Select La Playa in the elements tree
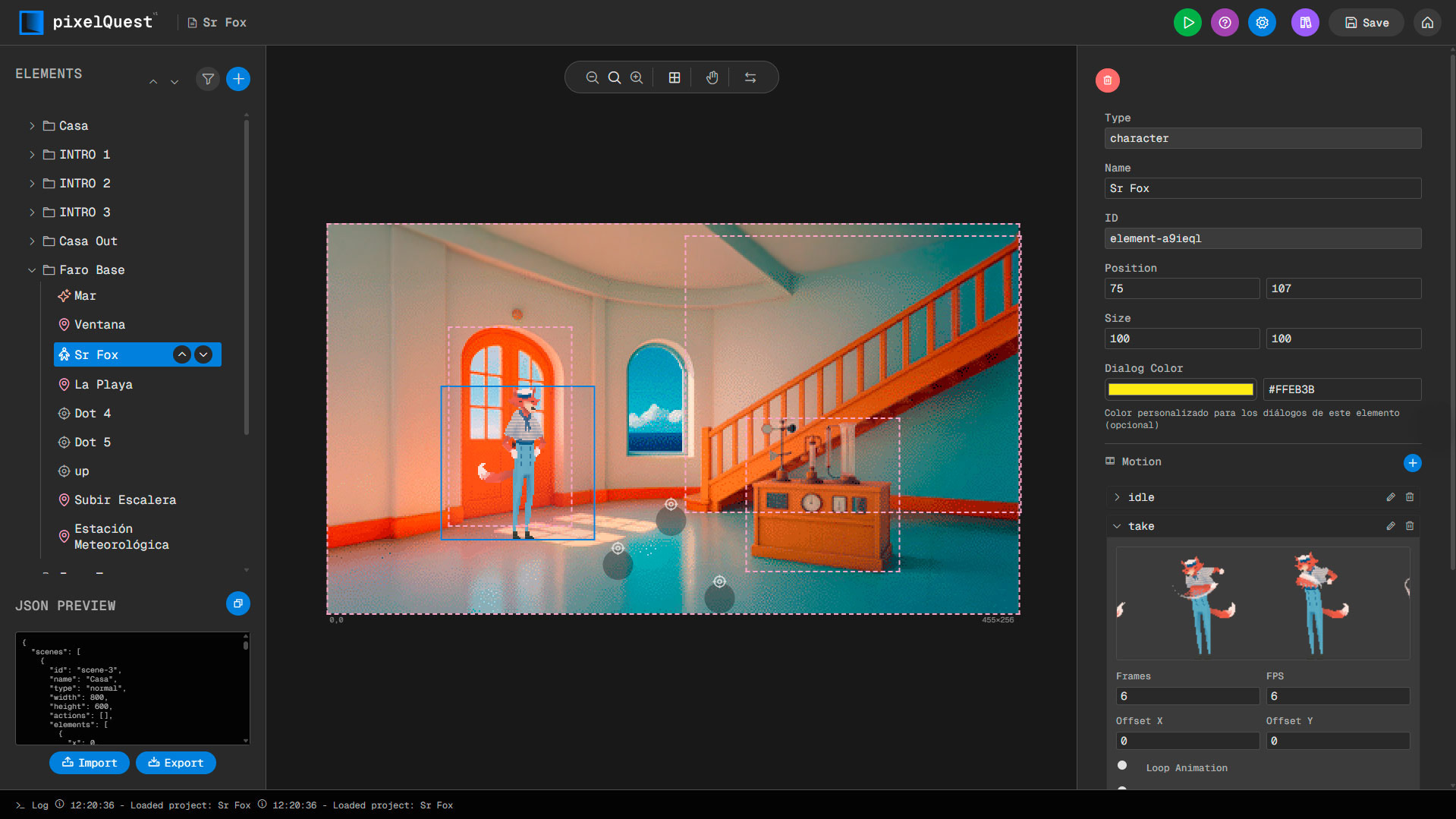The width and height of the screenshot is (1456, 819). tap(103, 385)
